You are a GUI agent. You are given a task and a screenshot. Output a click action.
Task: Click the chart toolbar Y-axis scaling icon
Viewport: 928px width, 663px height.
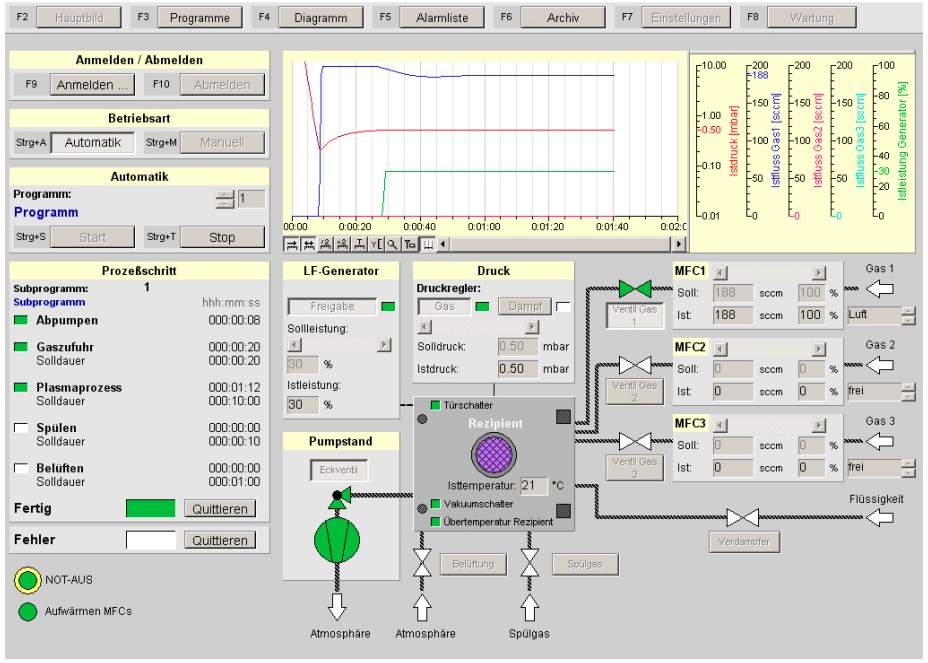pyautogui.click(x=376, y=244)
